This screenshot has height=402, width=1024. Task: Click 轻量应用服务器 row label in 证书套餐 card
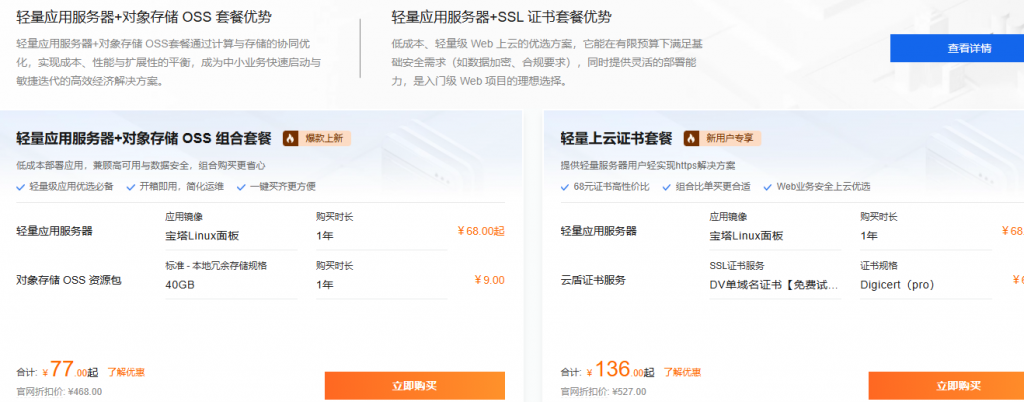click(x=599, y=231)
